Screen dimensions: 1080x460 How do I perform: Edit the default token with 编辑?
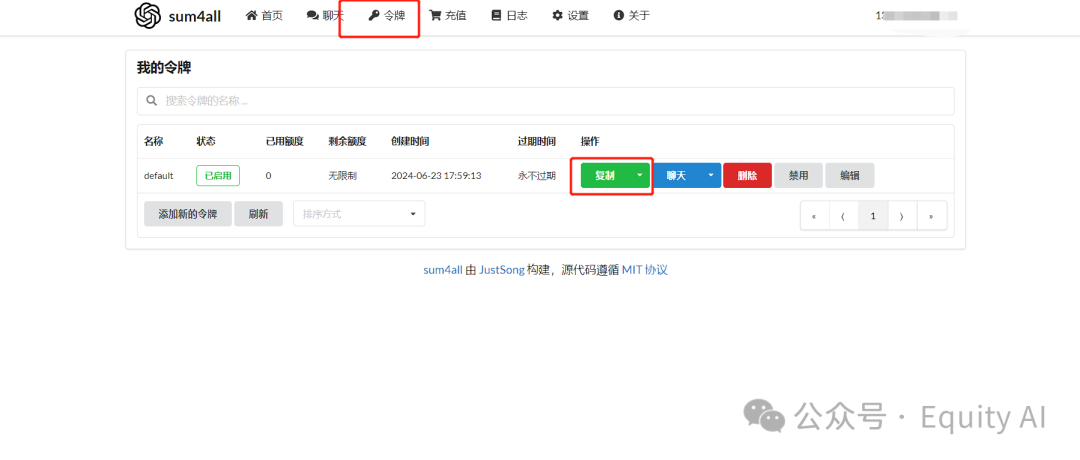(850, 176)
